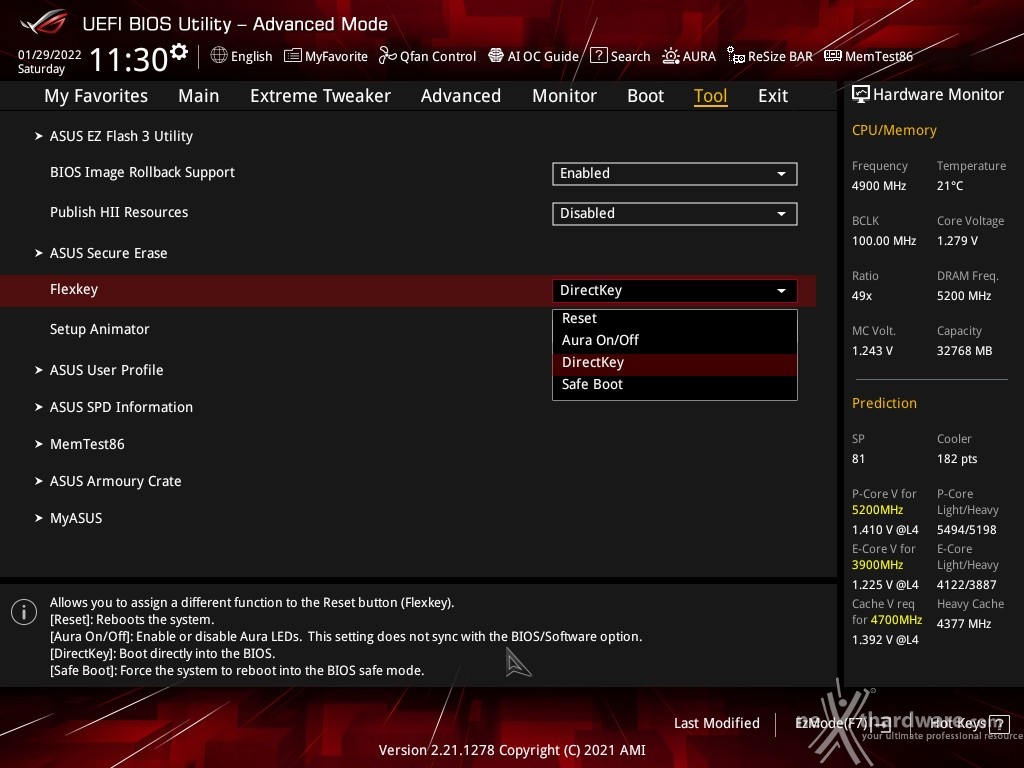The width and height of the screenshot is (1024, 768).
Task: Click the Publish HII Resources label
Action: [119, 212]
